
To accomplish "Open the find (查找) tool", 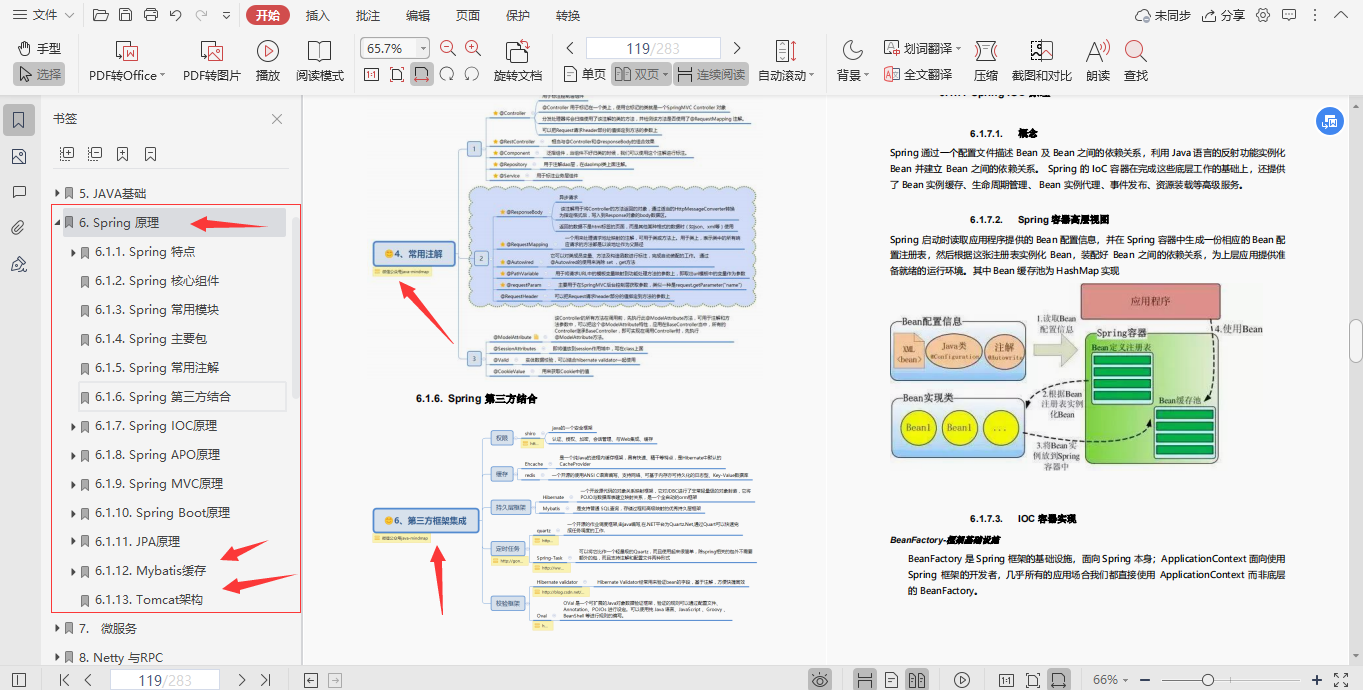I will click(1136, 61).
